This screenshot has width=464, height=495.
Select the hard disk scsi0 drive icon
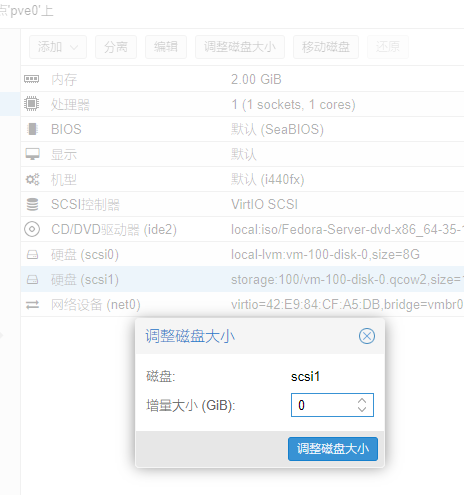click(x=32, y=255)
